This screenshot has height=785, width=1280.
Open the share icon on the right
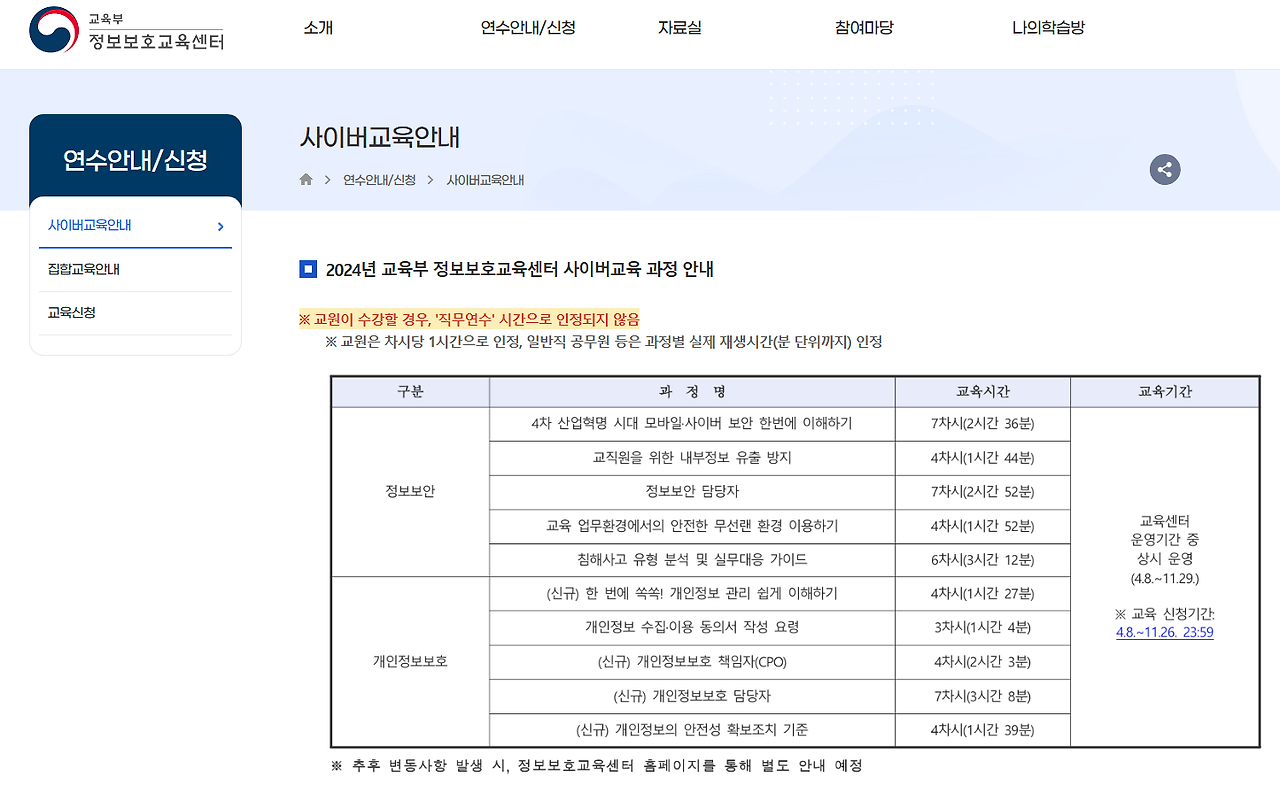(1164, 169)
